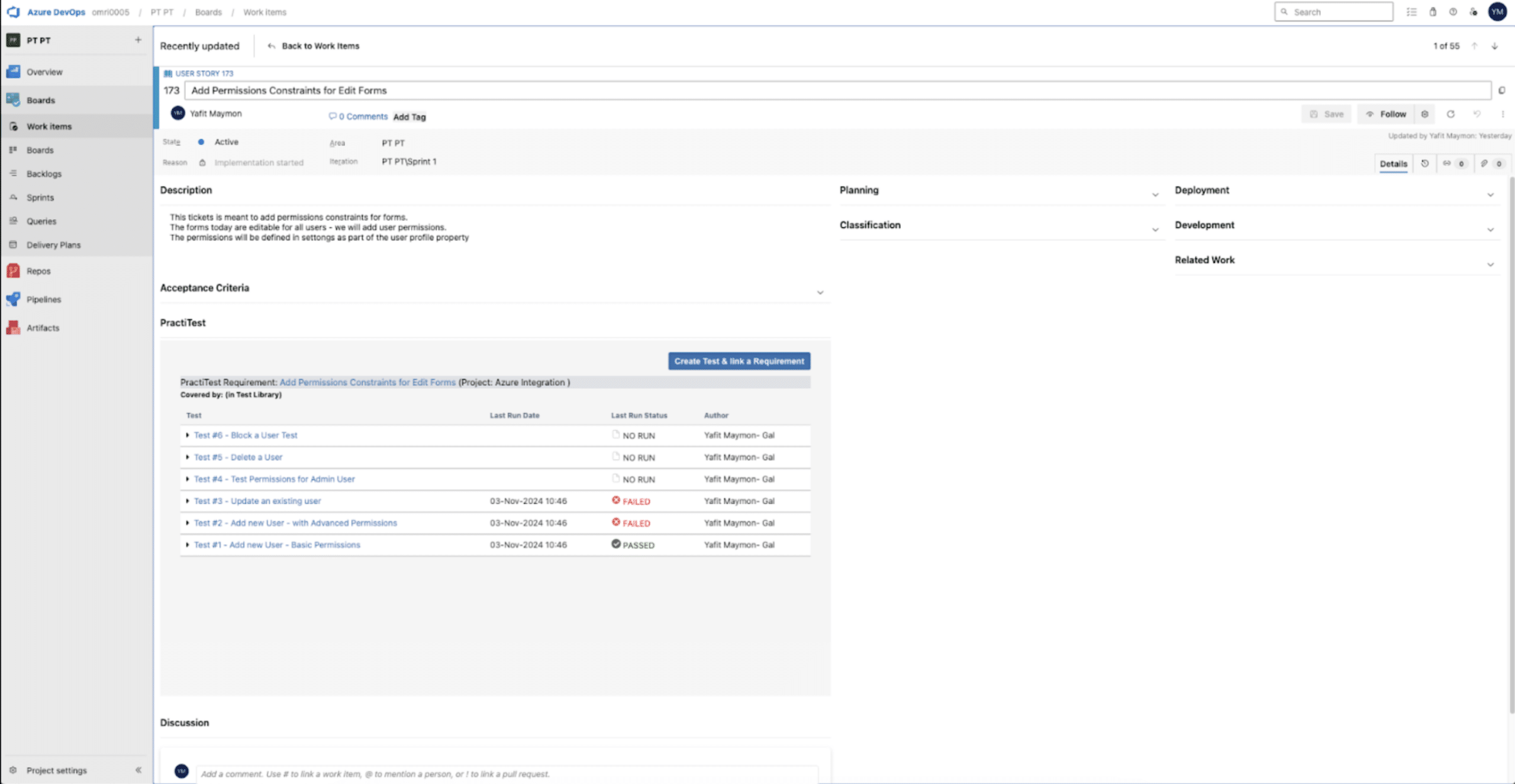Open the State dropdown showing Active
1515x784 pixels.
click(226, 142)
